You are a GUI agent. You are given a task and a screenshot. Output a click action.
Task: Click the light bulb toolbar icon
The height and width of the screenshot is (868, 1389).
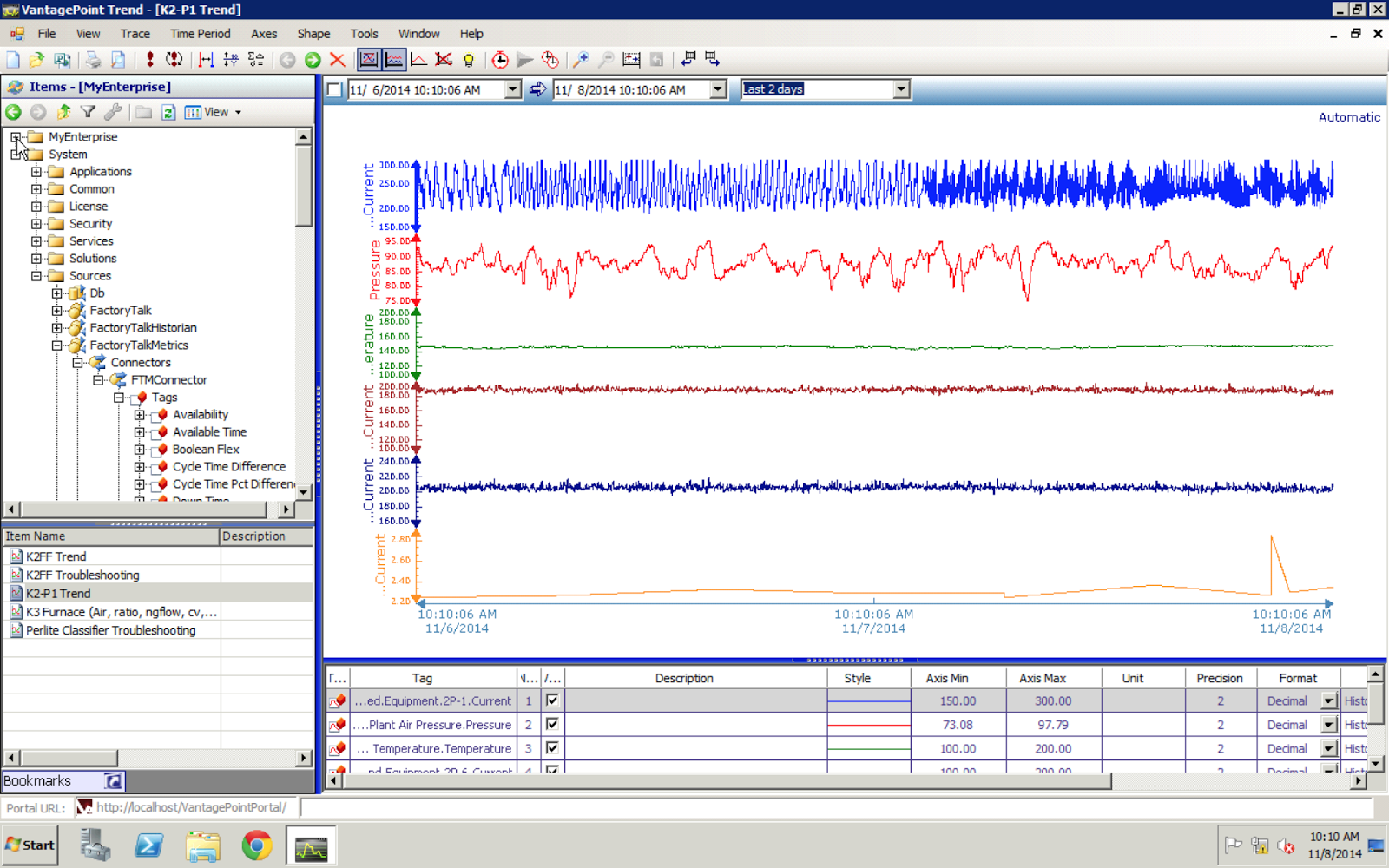(x=469, y=60)
